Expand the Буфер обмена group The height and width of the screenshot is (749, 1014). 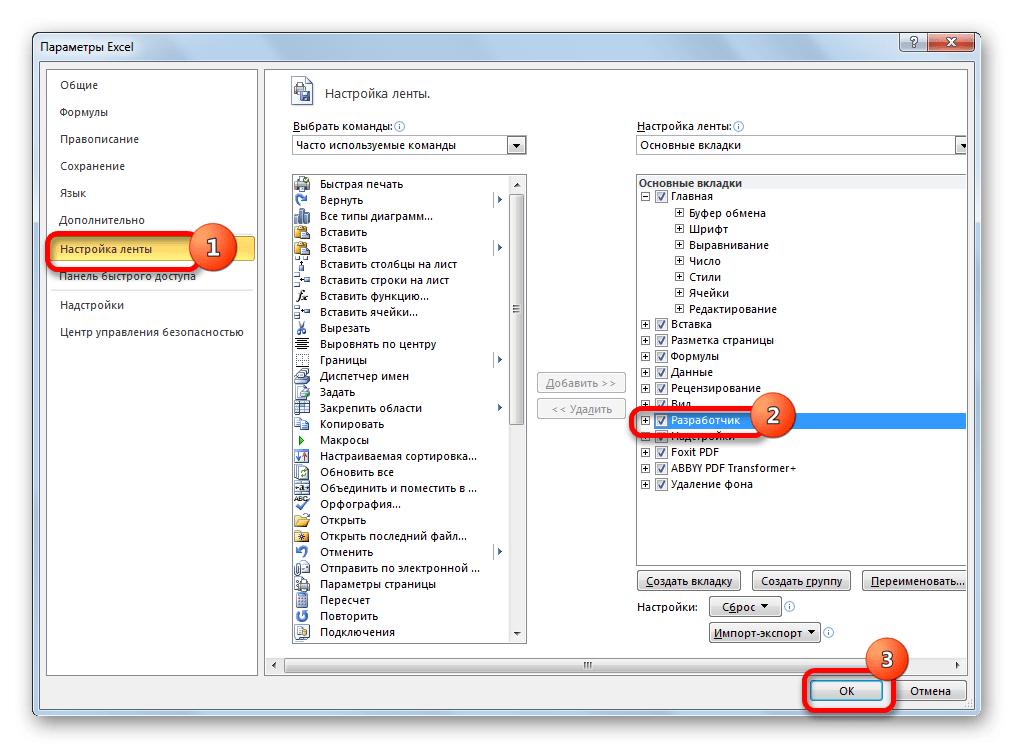tap(679, 213)
